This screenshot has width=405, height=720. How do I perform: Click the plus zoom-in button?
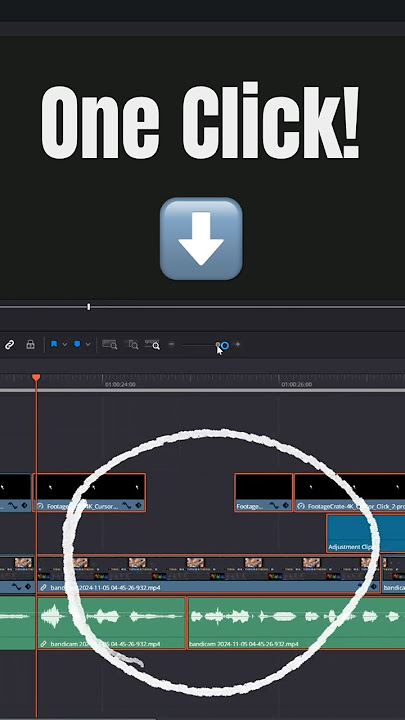(237, 344)
